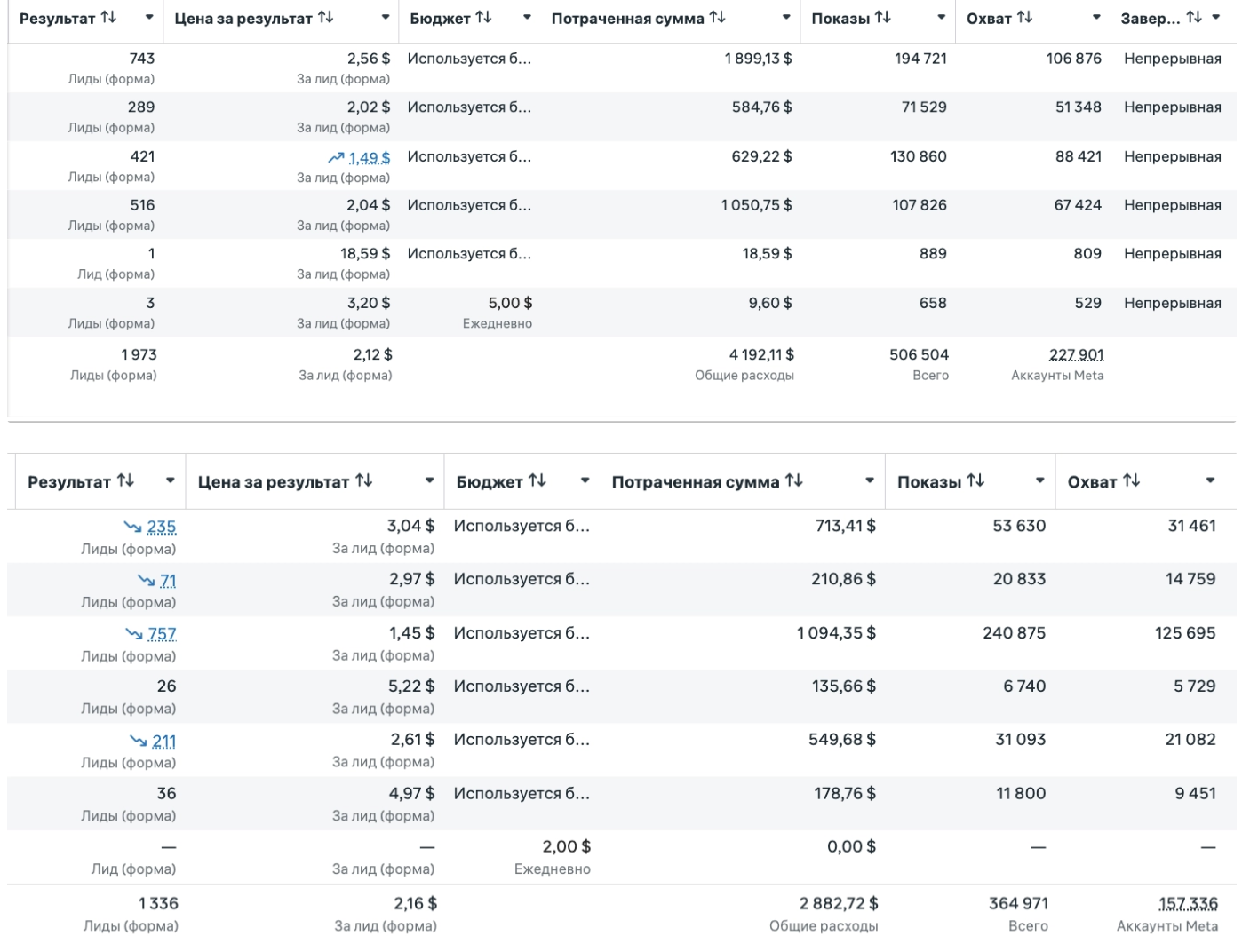Open the underlined 235 results link
The height and width of the screenshot is (952, 1258).
pyautogui.click(x=162, y=527)
